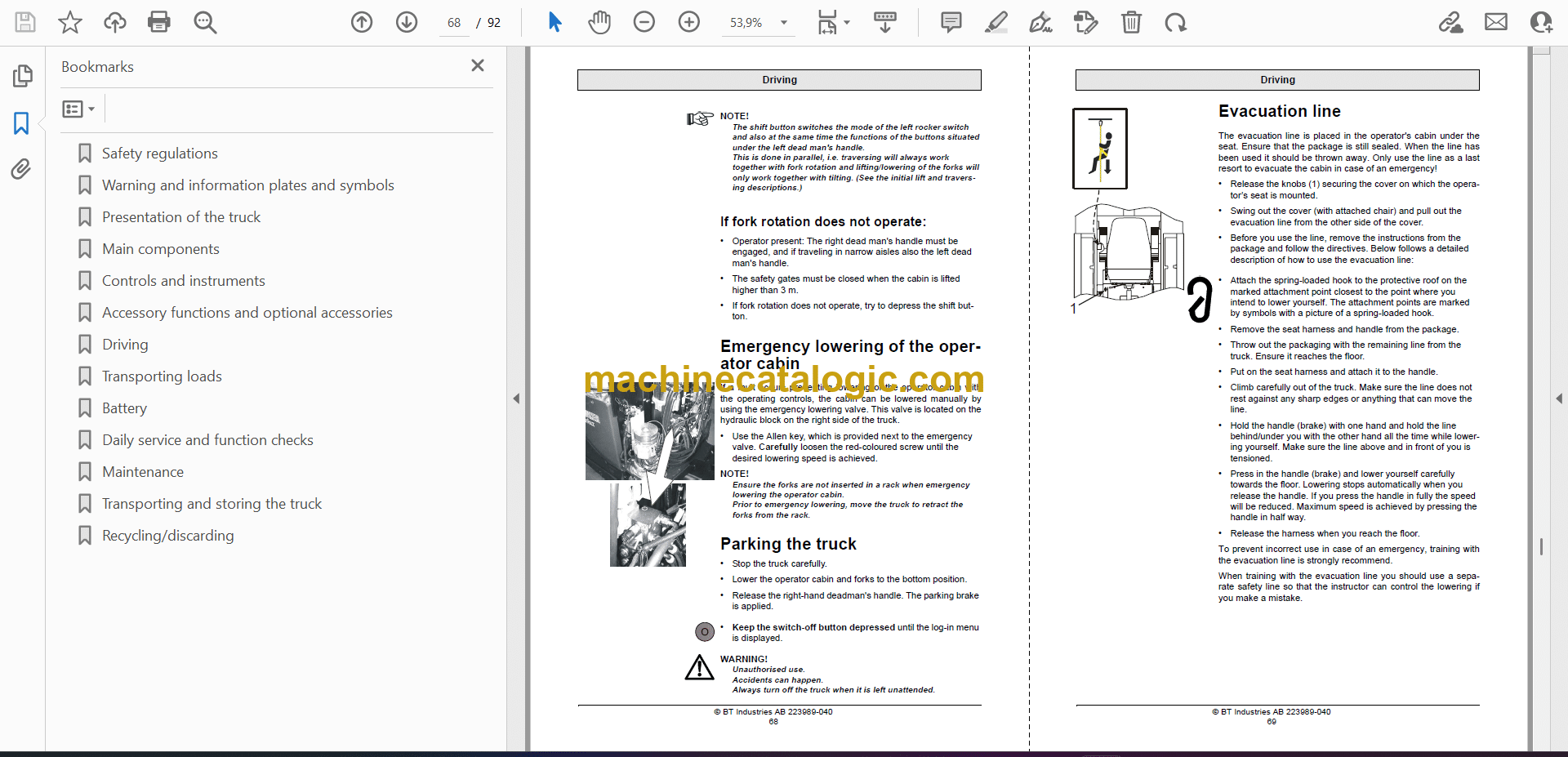
Task: Toggle the Bookmarks side panel icon
Action: click(22, 123)
